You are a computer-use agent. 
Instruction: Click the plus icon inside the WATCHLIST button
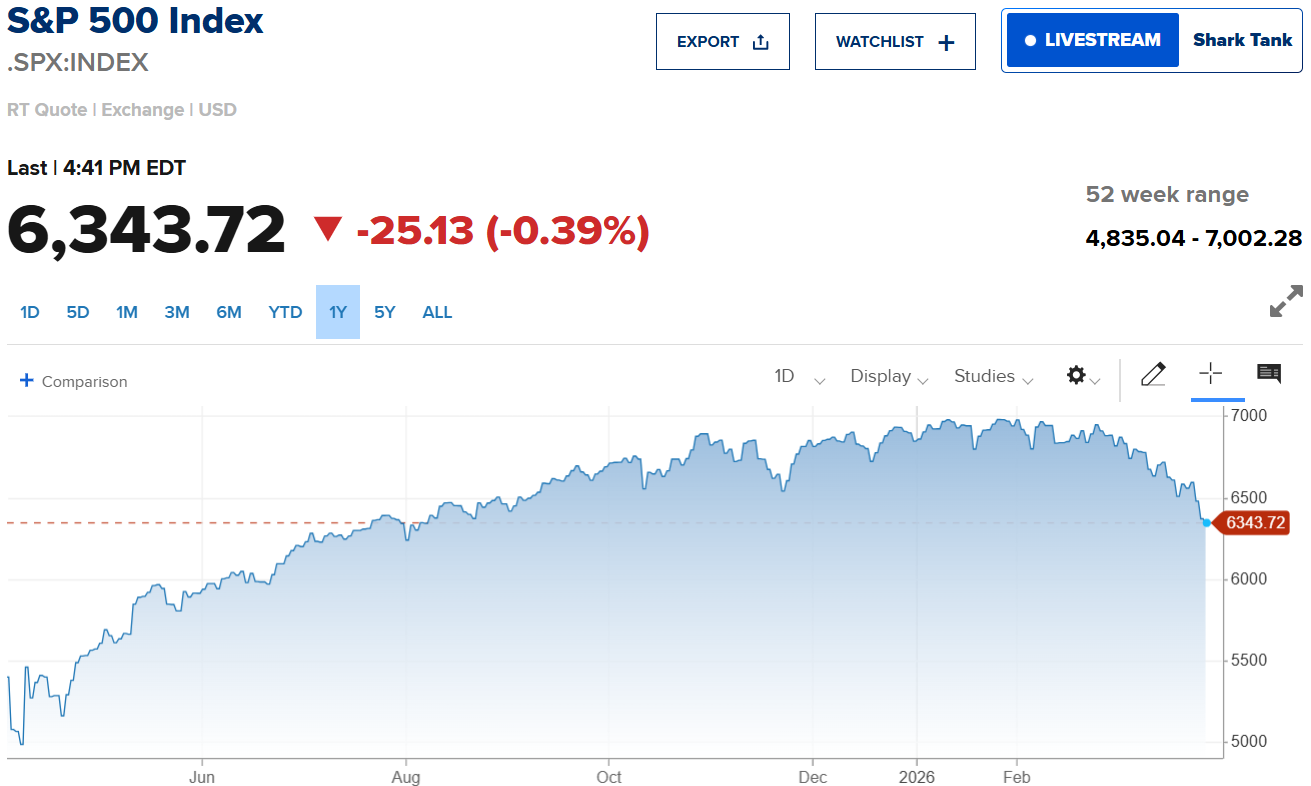tap(945, 41)
